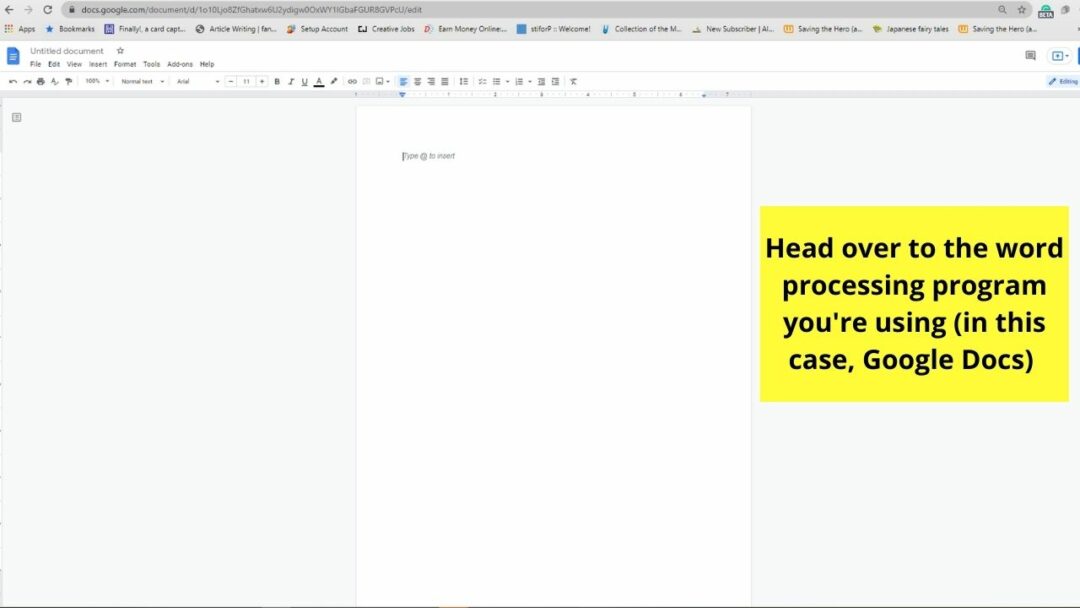
Task: Open the Insert image dropdown
Action: [x=382, y=81]
